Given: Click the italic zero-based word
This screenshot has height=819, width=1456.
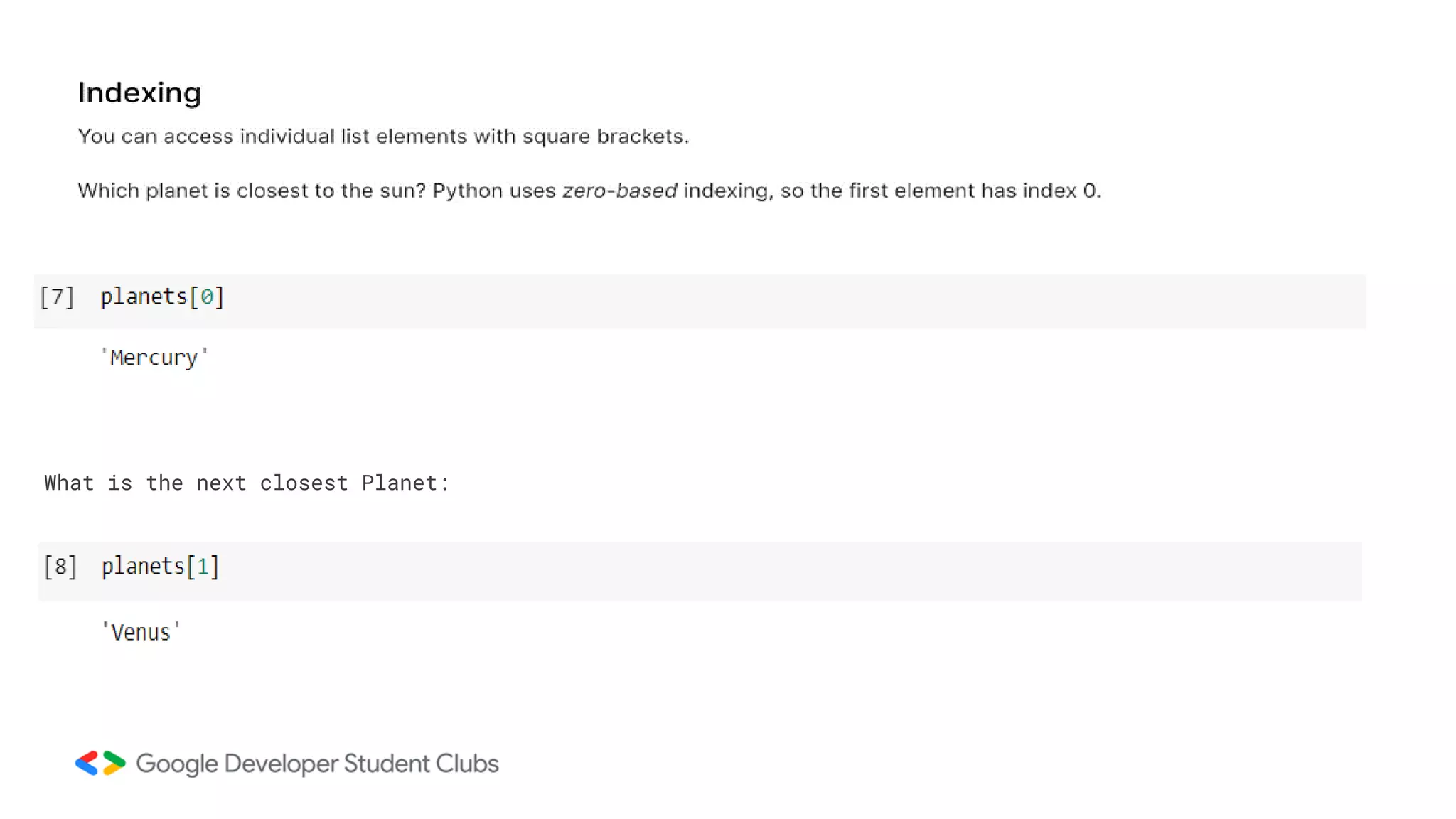Looking at the screenshot, I should click(x=619, y=191).
